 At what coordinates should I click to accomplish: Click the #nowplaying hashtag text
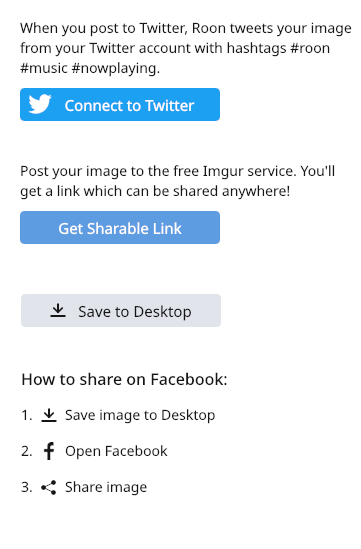tap(116, 68)
